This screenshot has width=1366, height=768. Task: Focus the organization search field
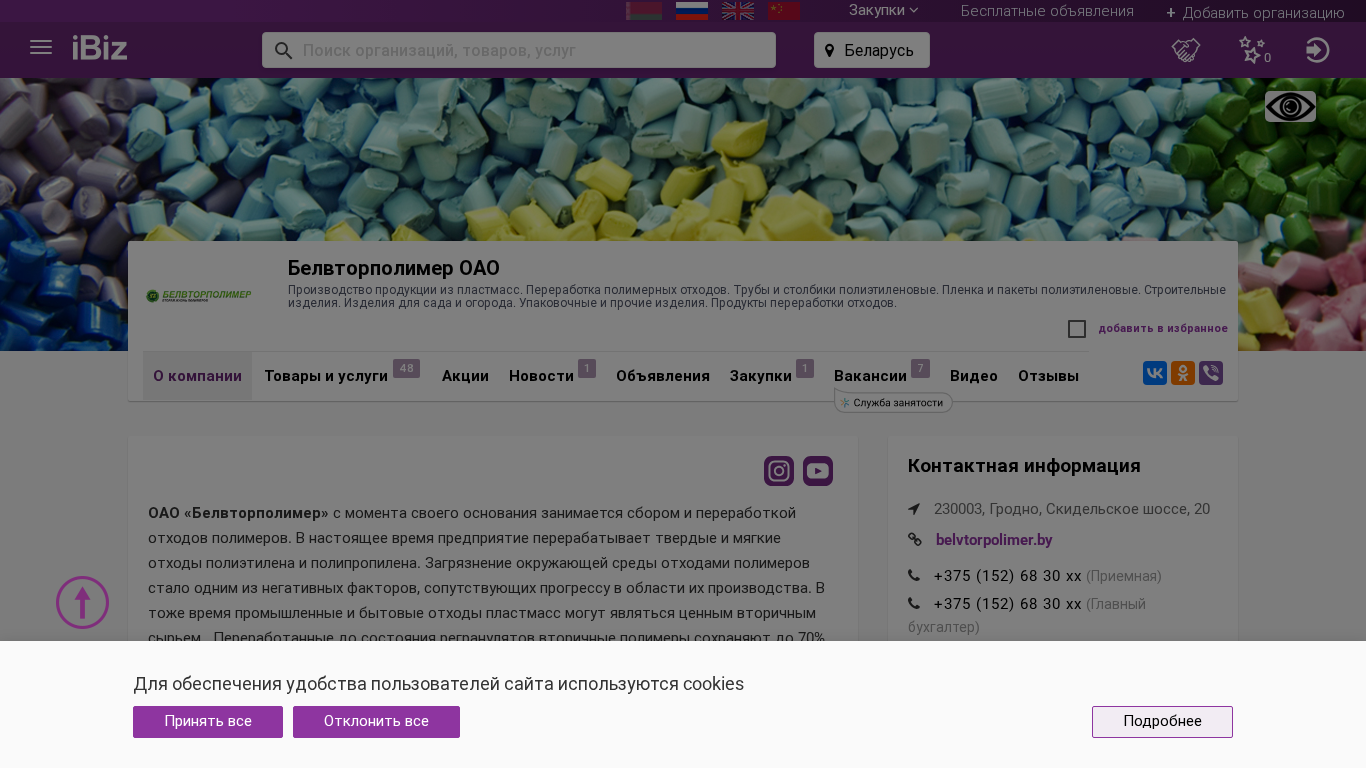(519, 50)
